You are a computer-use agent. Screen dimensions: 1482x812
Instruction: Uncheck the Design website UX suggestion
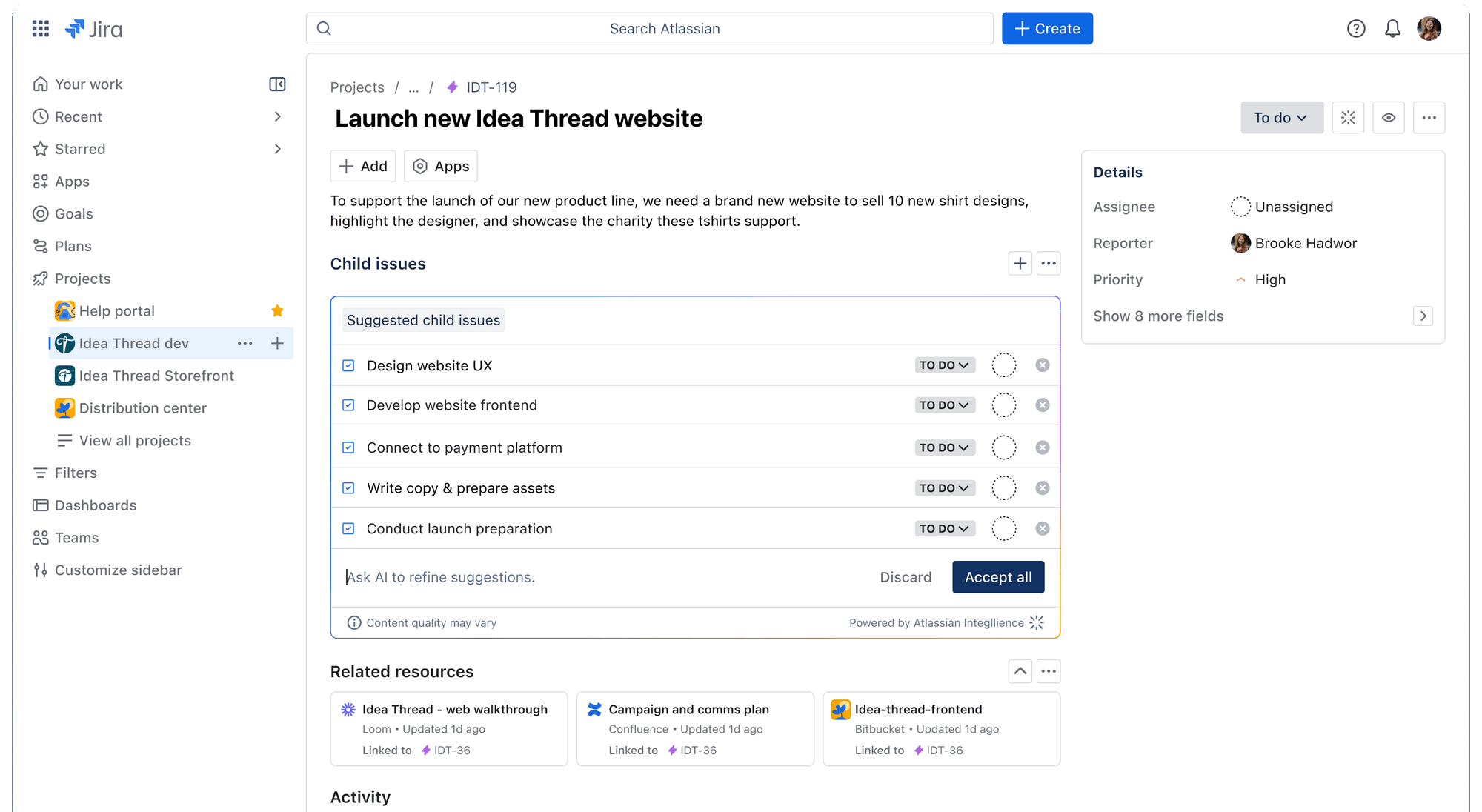pyautogui.click(x=348, y=365)
